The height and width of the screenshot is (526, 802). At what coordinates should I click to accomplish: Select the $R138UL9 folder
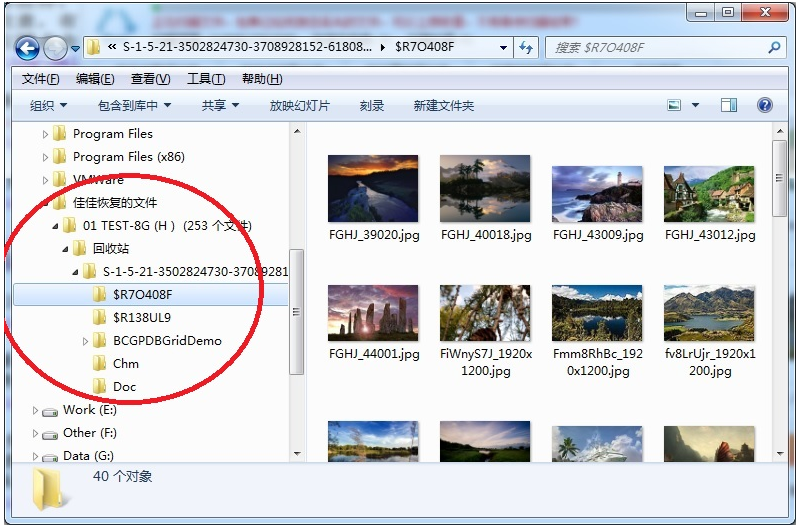click(132, 317)
